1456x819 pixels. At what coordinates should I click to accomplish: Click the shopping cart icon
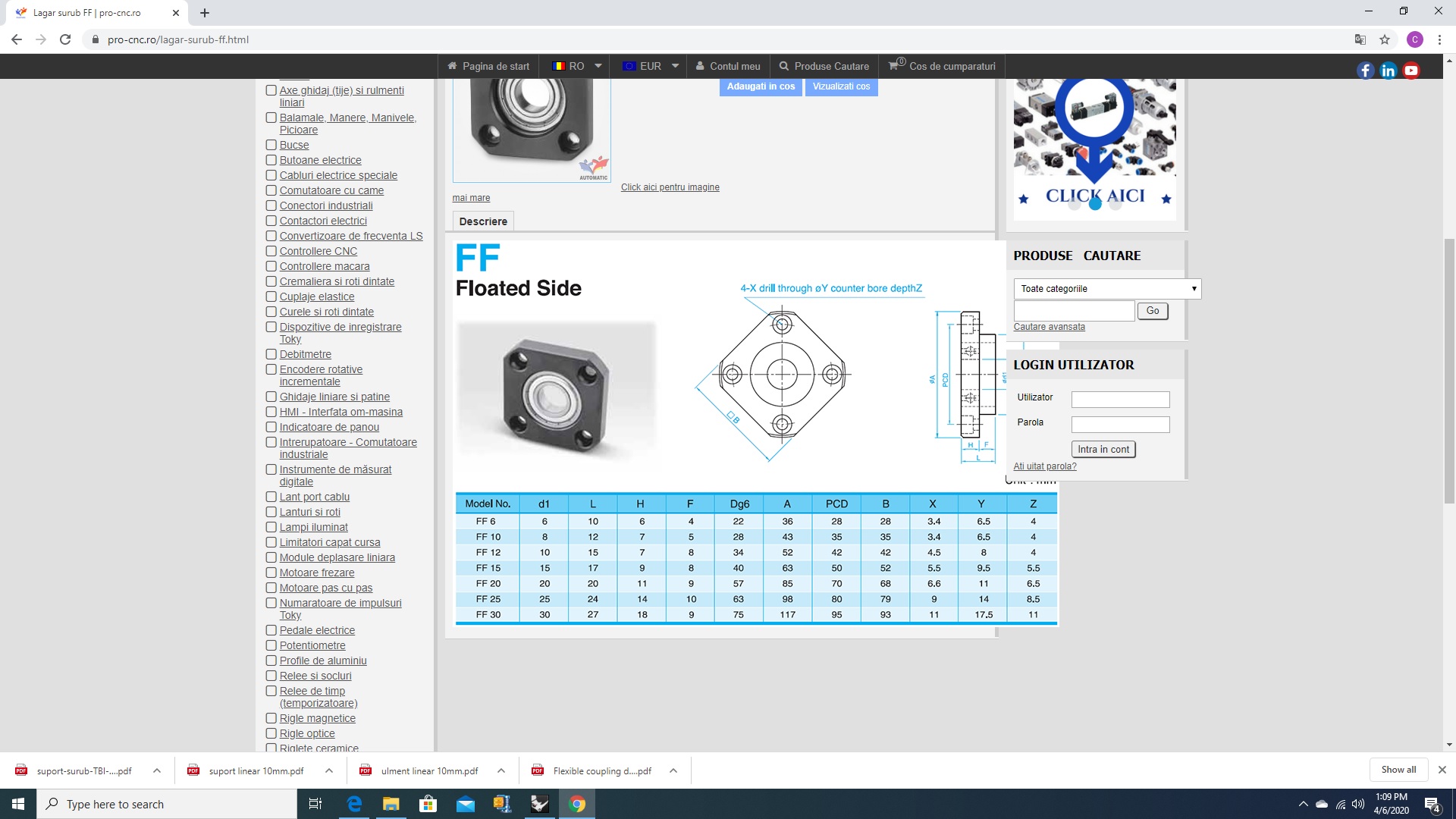(894, 66)
